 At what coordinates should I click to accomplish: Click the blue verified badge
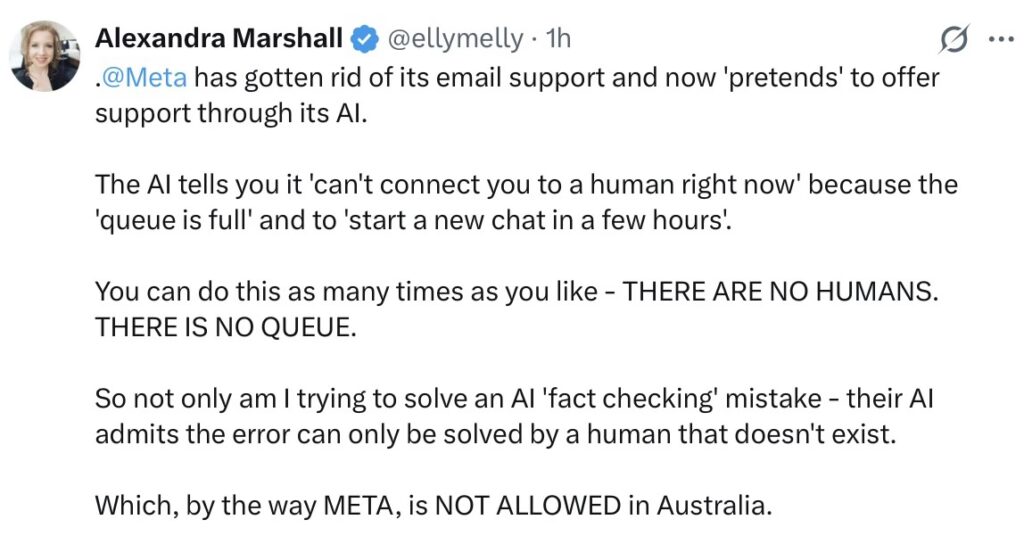364,40
